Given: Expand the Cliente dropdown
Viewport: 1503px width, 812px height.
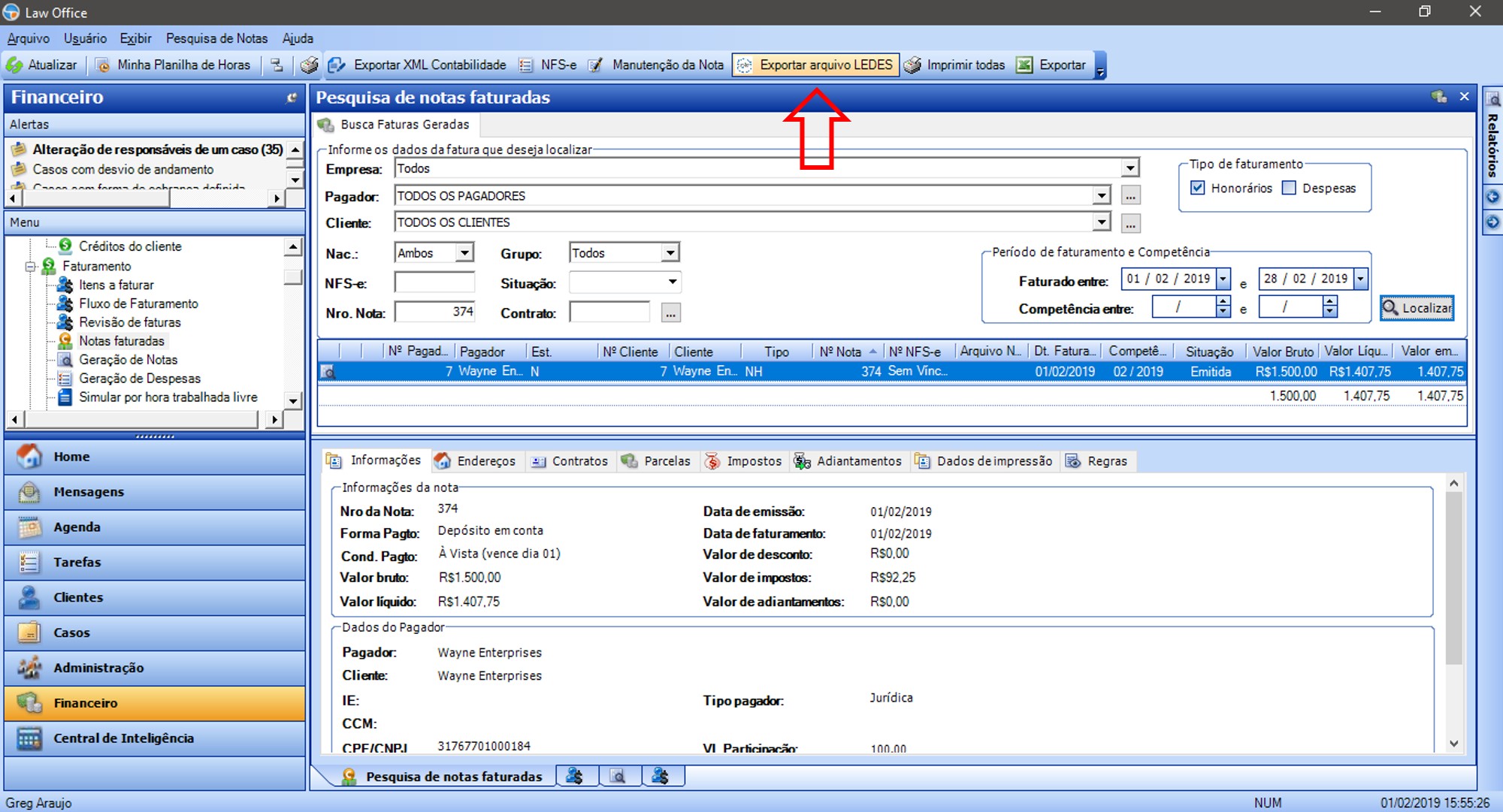Looking at the screenshot, I should point(1101,222).
